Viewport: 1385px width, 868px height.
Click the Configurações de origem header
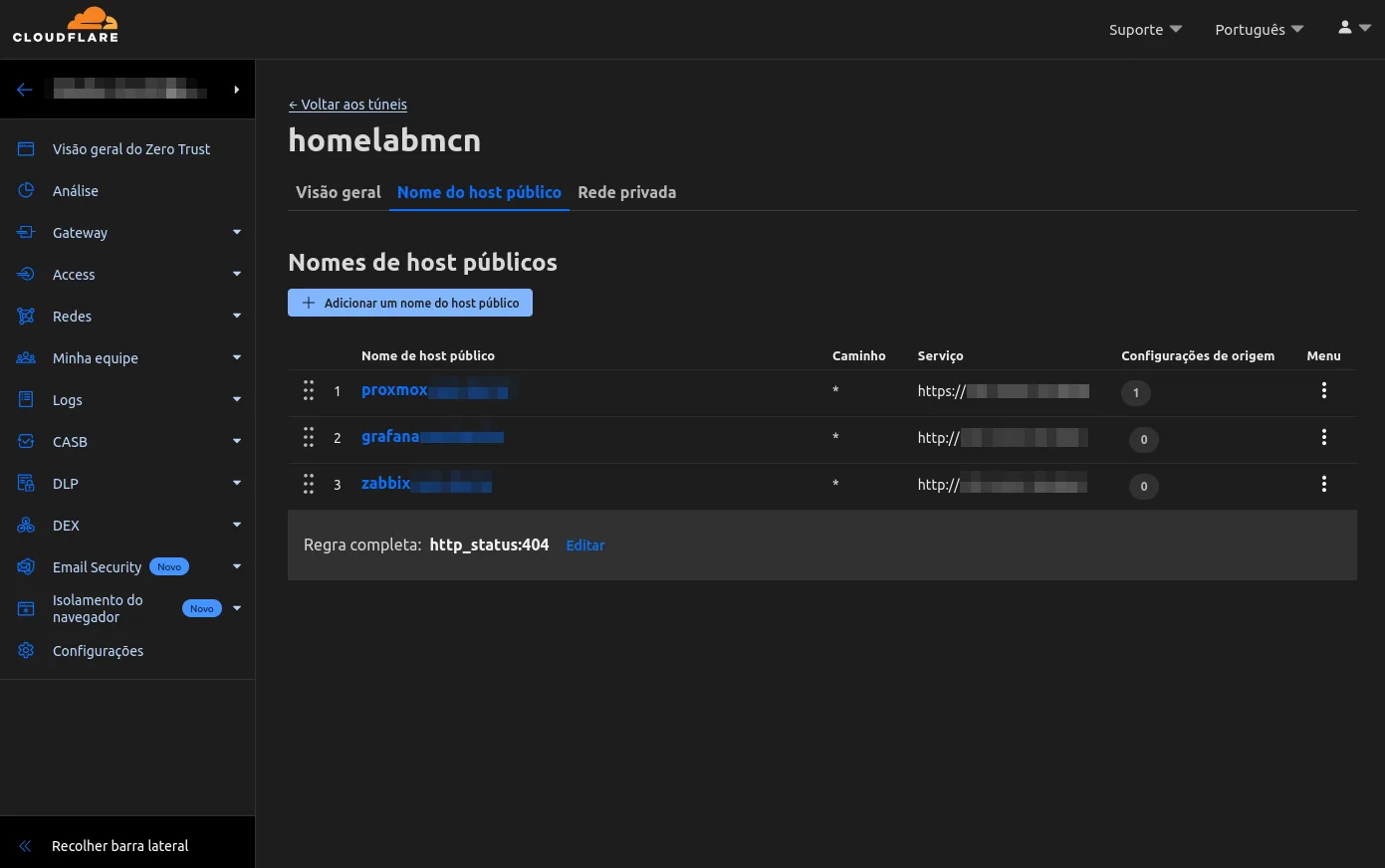[1198, 355]
